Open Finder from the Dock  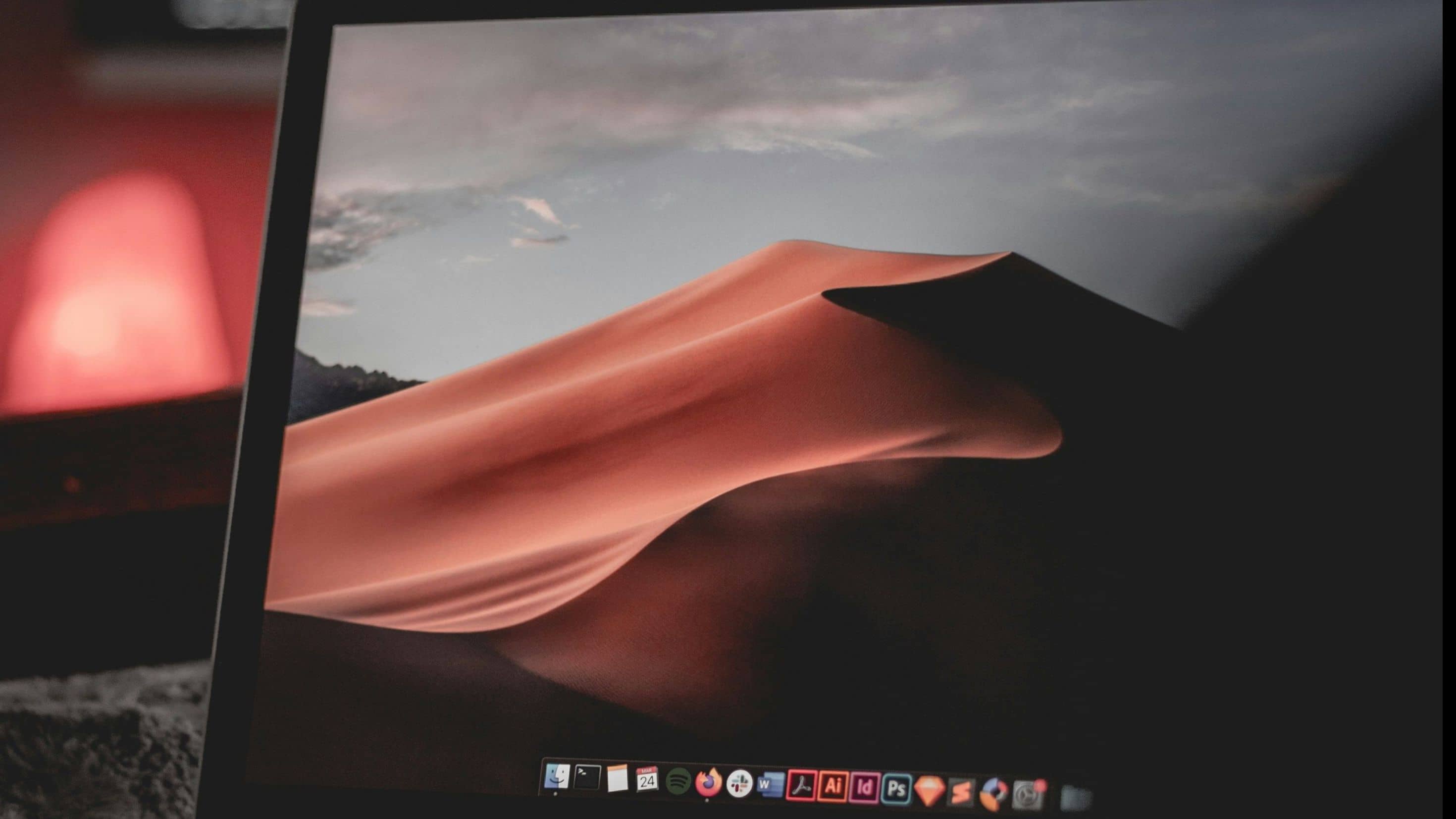point(557,776)
